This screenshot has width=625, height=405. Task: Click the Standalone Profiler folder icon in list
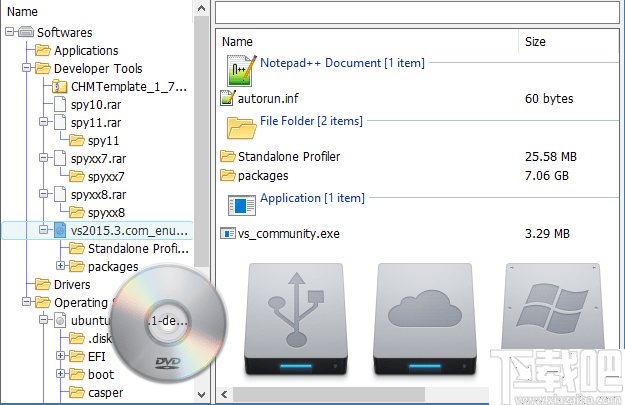(228, 156)
